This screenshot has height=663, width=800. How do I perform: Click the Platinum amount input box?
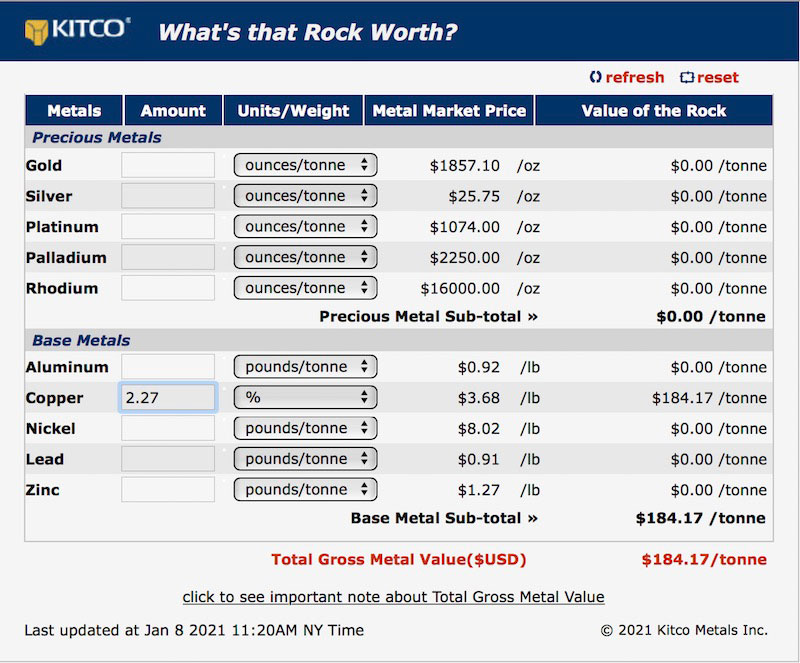click(168, 227)
